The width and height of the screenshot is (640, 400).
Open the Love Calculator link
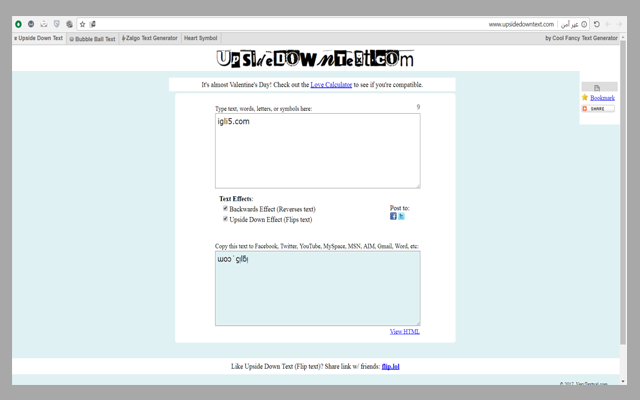pyautogui.click(x=331, y=85)
